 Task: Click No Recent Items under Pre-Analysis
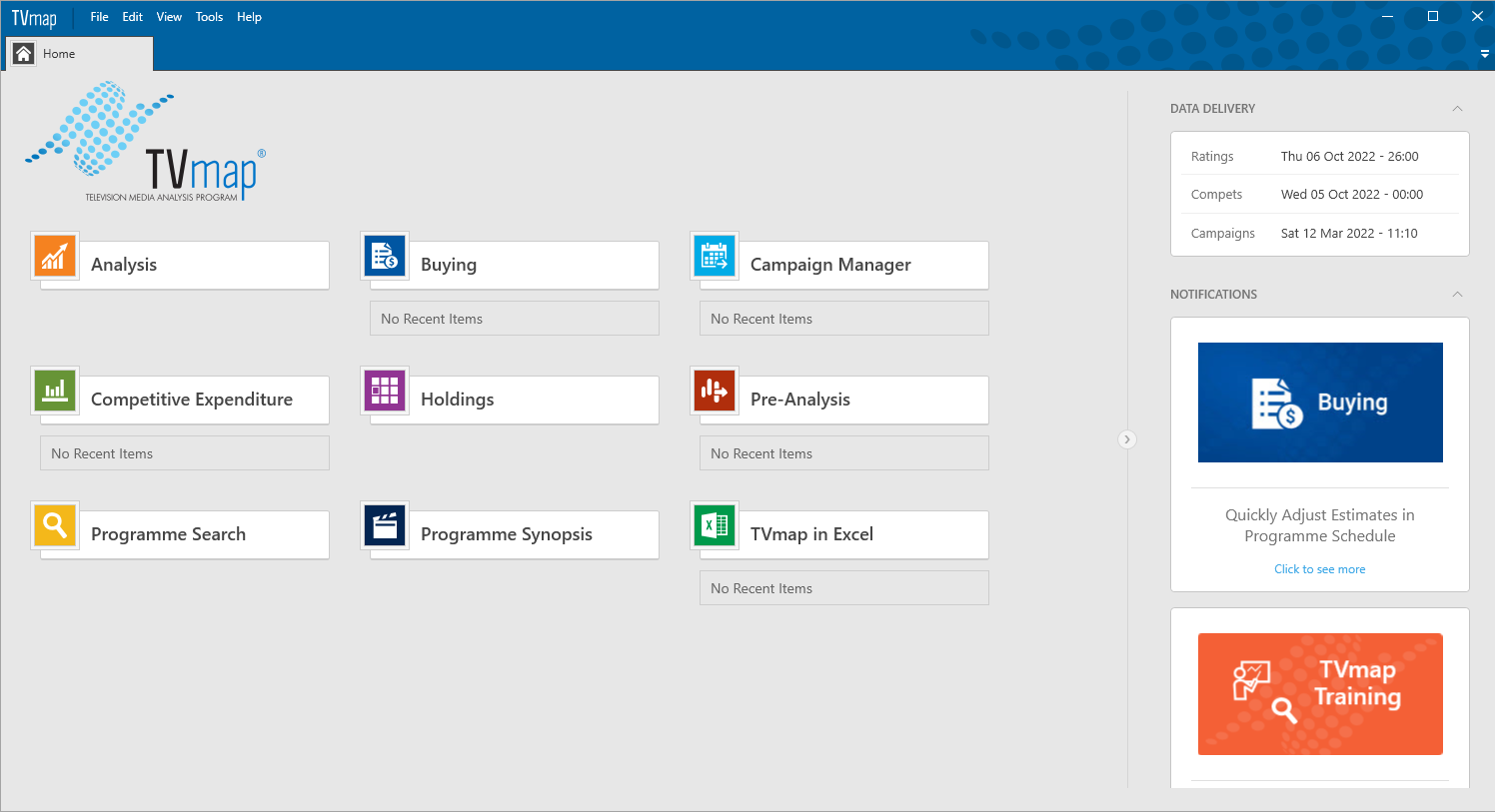click(844, 453)
